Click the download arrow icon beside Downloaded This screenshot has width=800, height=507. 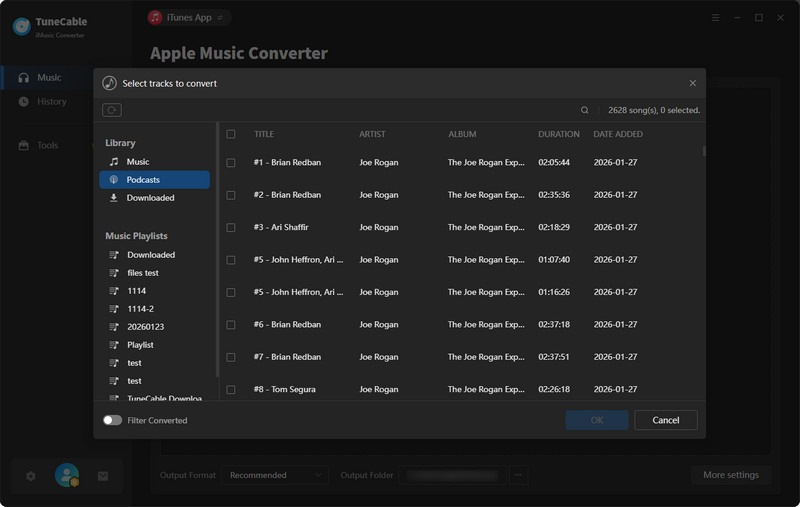point(114,198)
